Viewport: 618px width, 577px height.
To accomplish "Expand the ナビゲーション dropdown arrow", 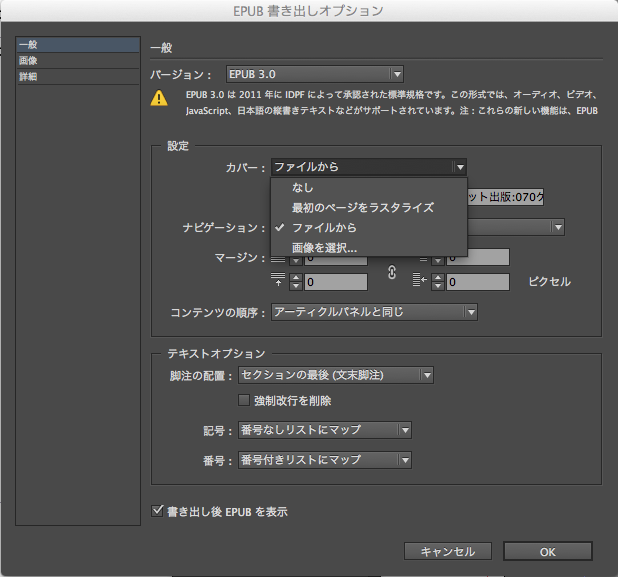I will click(x=558, y=227).
